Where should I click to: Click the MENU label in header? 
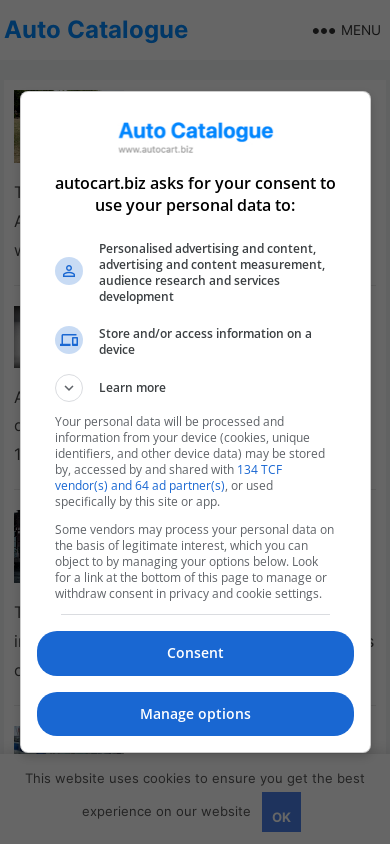(x=360, y=31)
